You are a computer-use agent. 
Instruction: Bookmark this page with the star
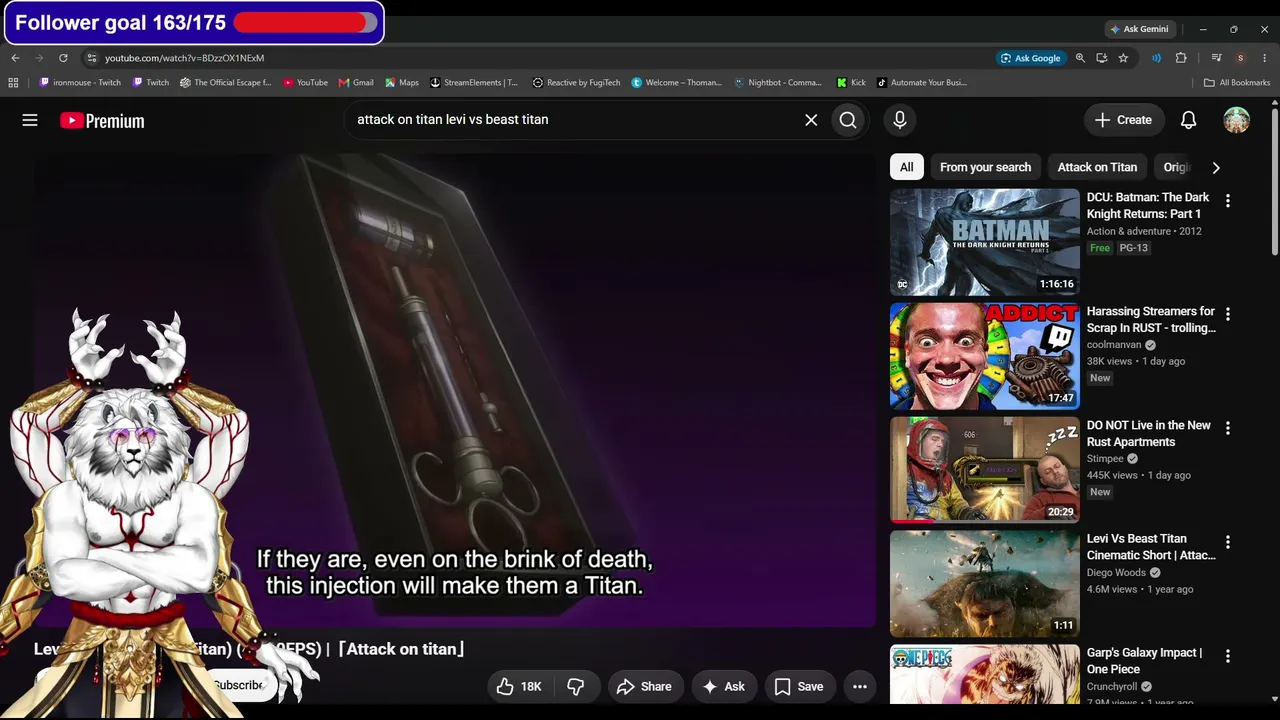pos(1123,58)
